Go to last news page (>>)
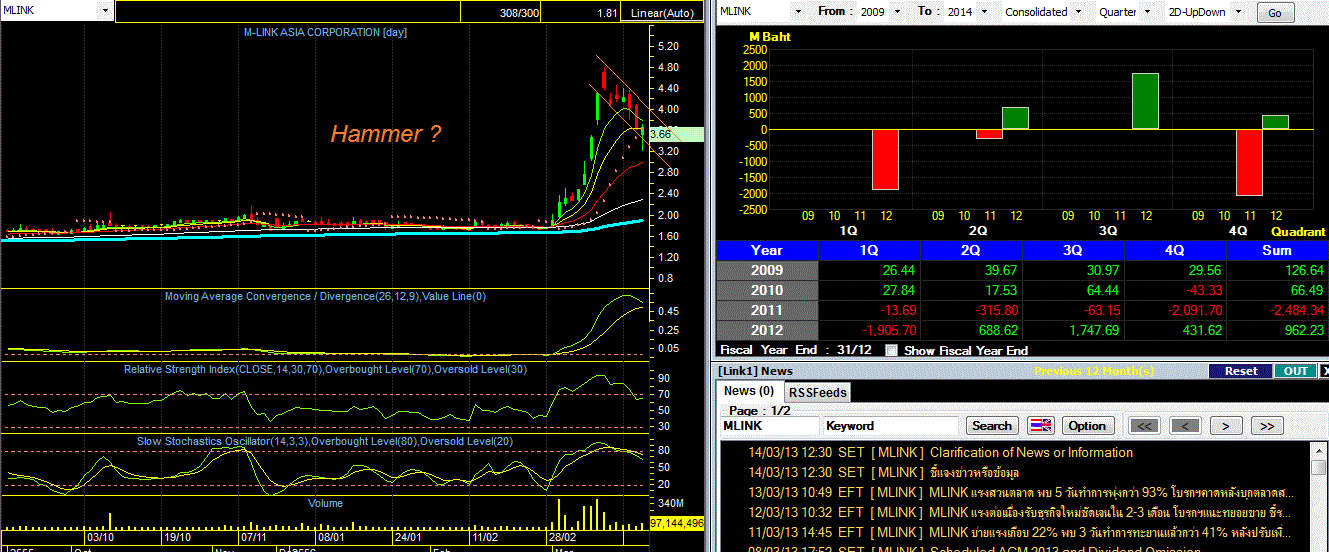This screenshot has width=1329, height=552. 1266,425
